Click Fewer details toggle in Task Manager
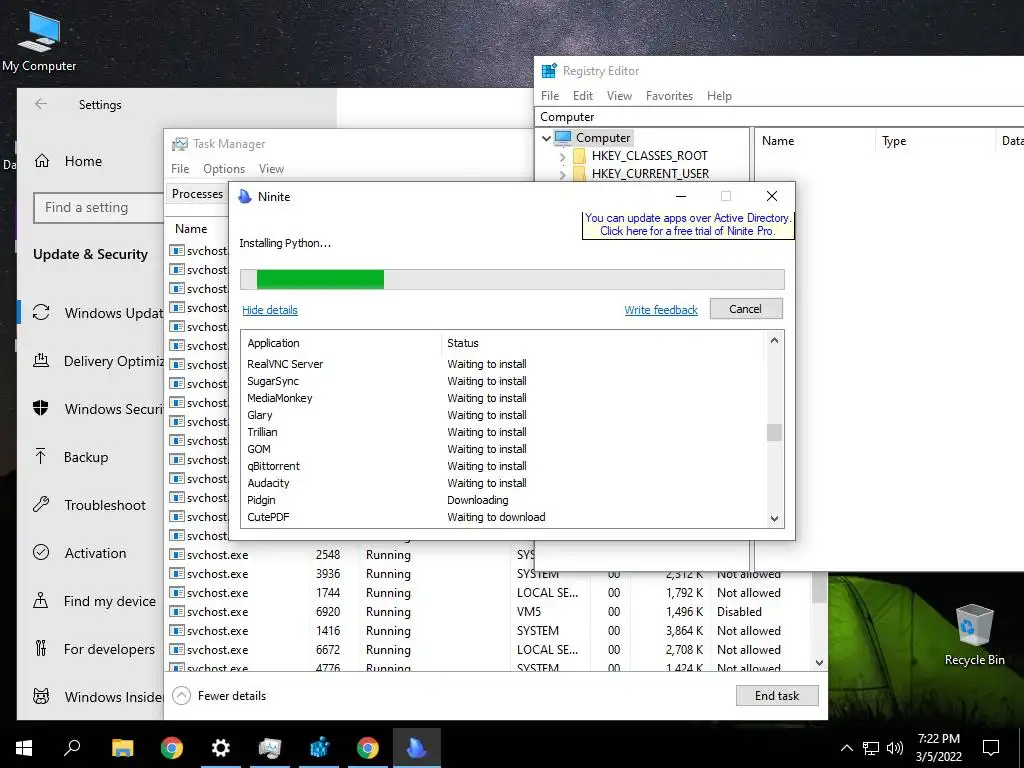This screenshot has height=768, width=1024. click(x=219, y=696)
